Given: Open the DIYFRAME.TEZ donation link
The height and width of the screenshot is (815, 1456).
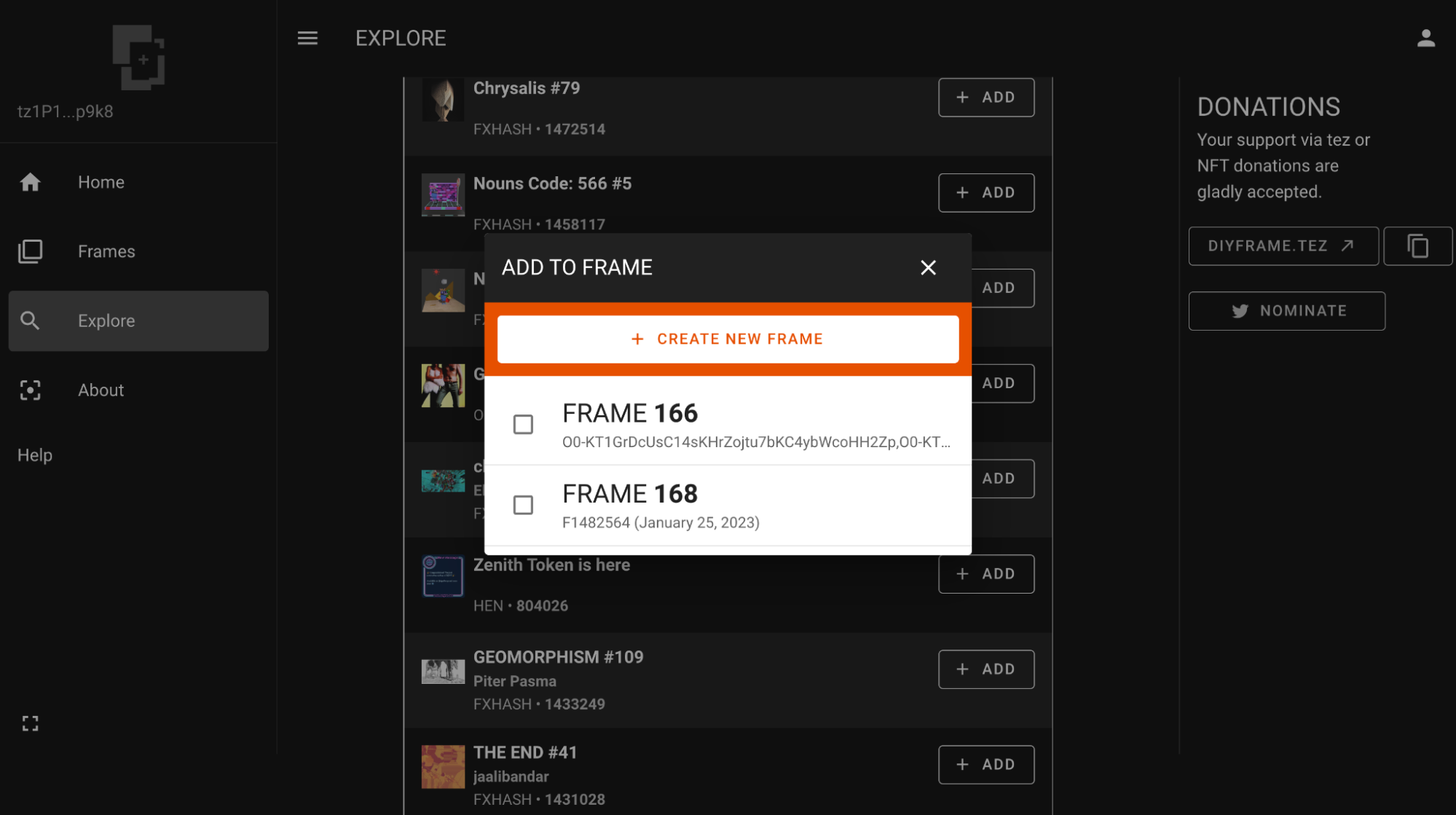Looking at the screenshot, I should 1283,246.
